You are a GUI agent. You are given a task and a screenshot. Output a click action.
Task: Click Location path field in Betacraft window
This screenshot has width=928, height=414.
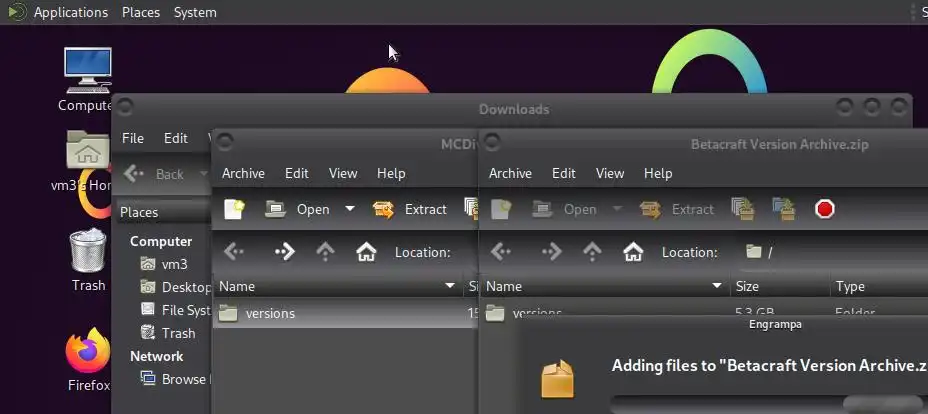tap(834, 253)
